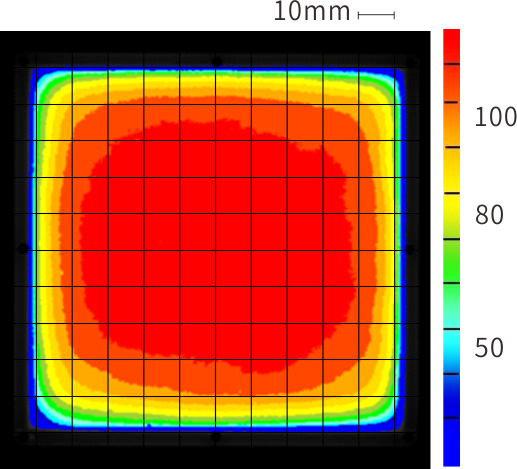The height and width of the screenshot is (469, 517).
Task: Select the 100 label on the color scale
Action: (x=495, y=117)
